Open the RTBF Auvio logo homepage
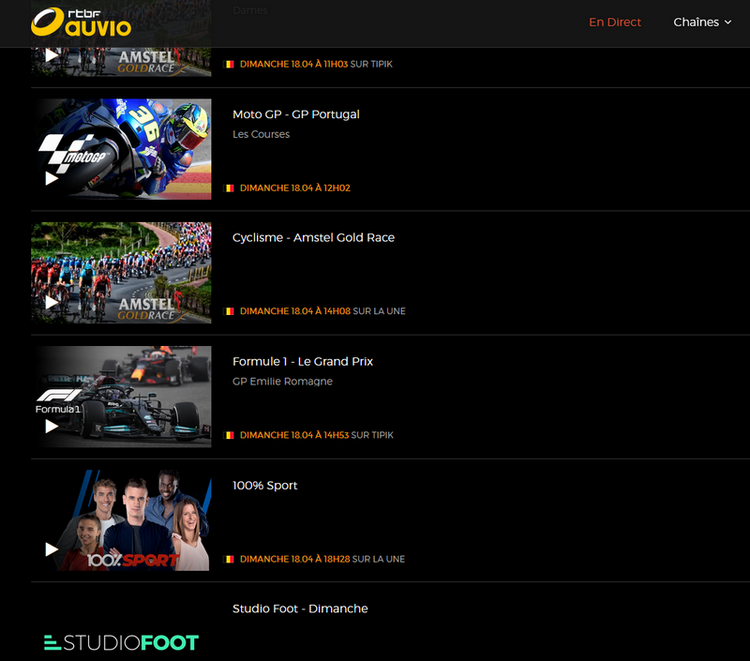Image resolution: width=750 pixels, height=661 pixels. point(81,22)
